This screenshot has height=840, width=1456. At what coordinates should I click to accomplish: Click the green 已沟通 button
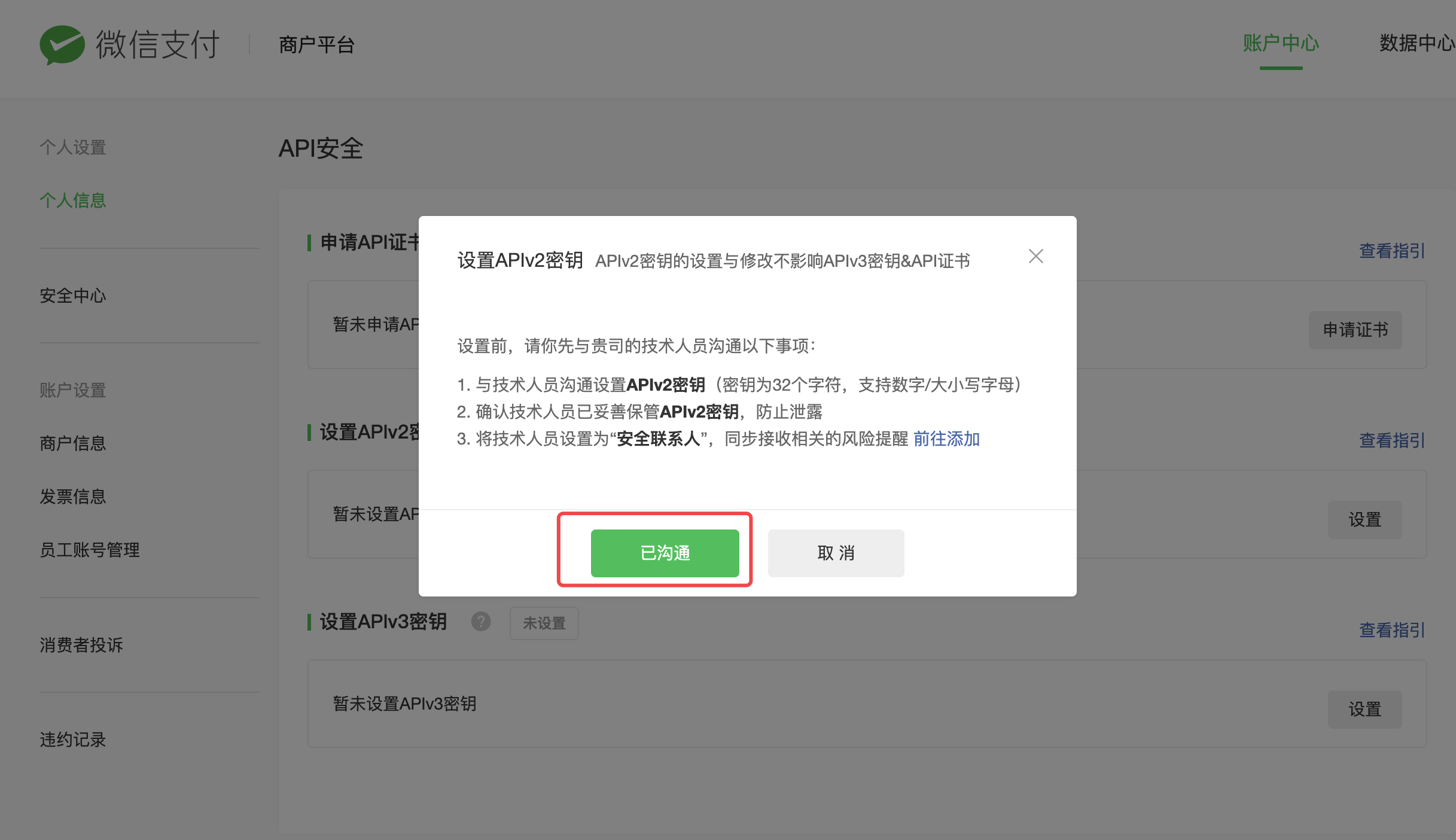pyautogui.click(x=665, y=553)
